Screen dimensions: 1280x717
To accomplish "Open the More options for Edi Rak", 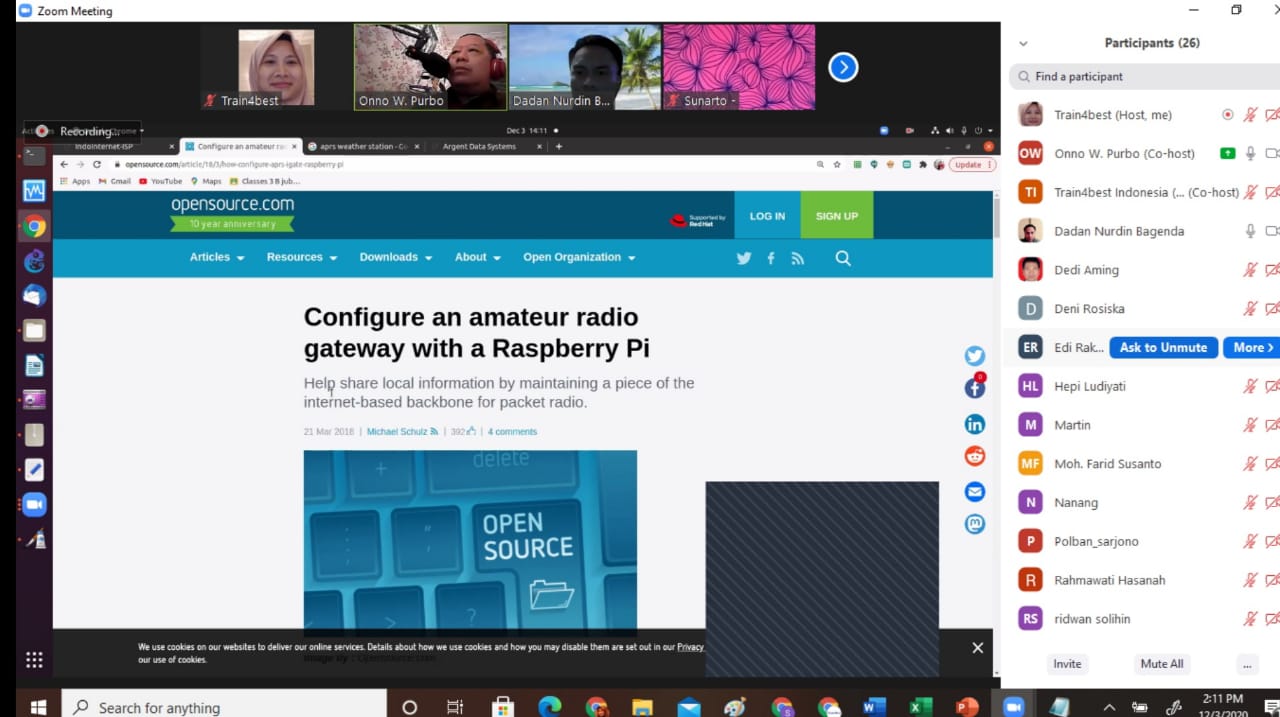I will pyautogui.click(x=1252, y=347).
